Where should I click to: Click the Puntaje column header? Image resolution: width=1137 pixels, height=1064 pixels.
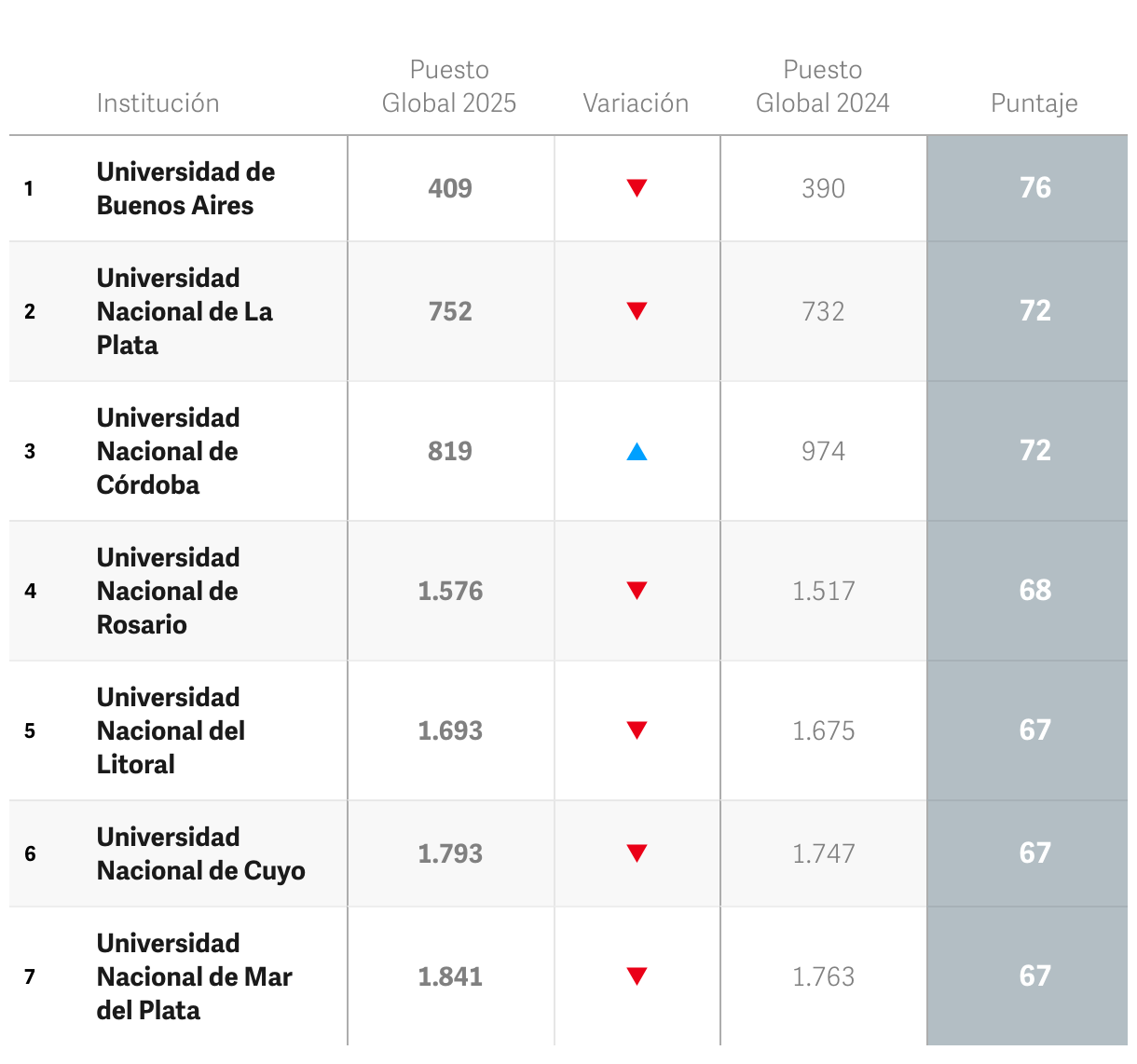(x=1034, y=103)
